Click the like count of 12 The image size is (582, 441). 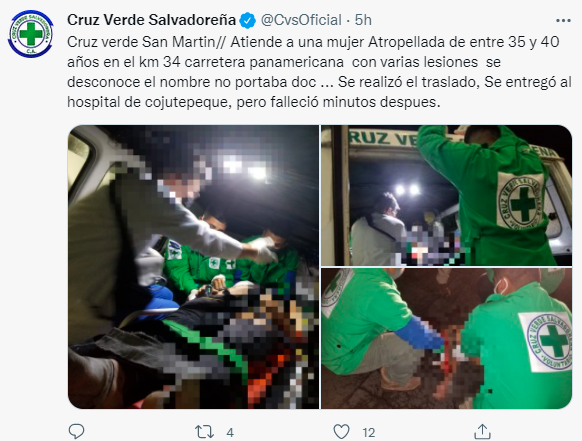369,432
